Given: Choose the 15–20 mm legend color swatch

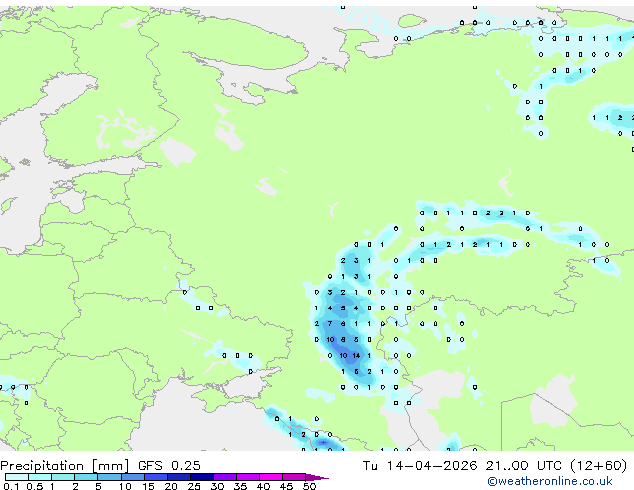Looking at the screenshot, I should coord(156,477).
